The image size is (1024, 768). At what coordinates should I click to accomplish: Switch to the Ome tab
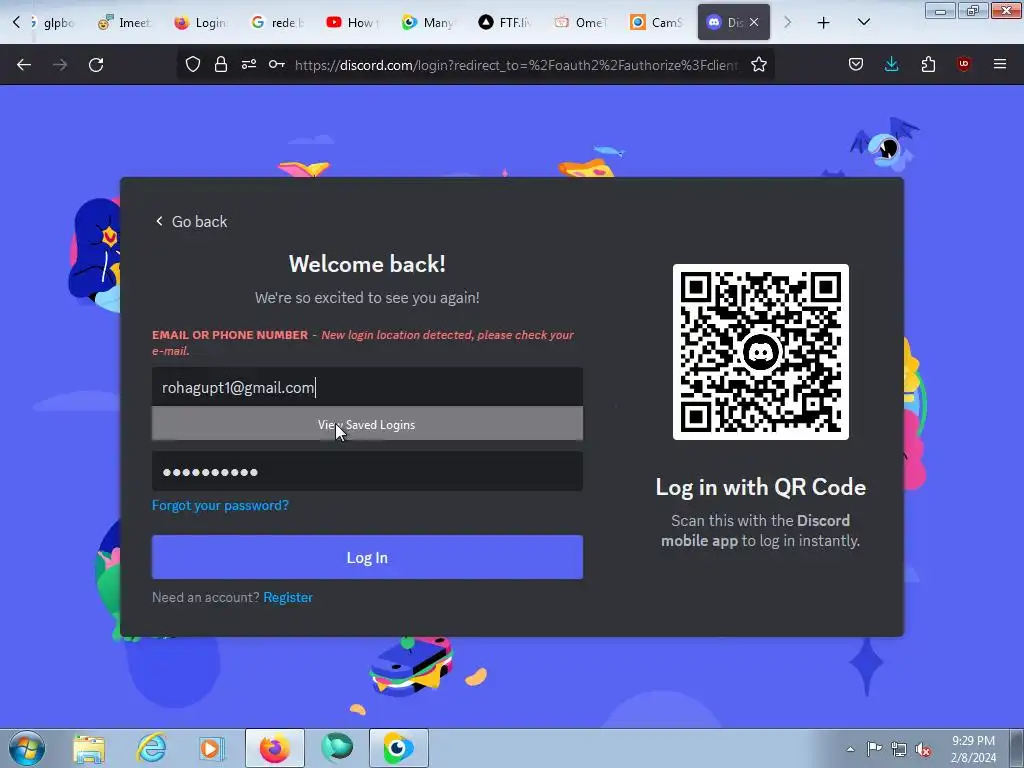click(x=580, y=23)
